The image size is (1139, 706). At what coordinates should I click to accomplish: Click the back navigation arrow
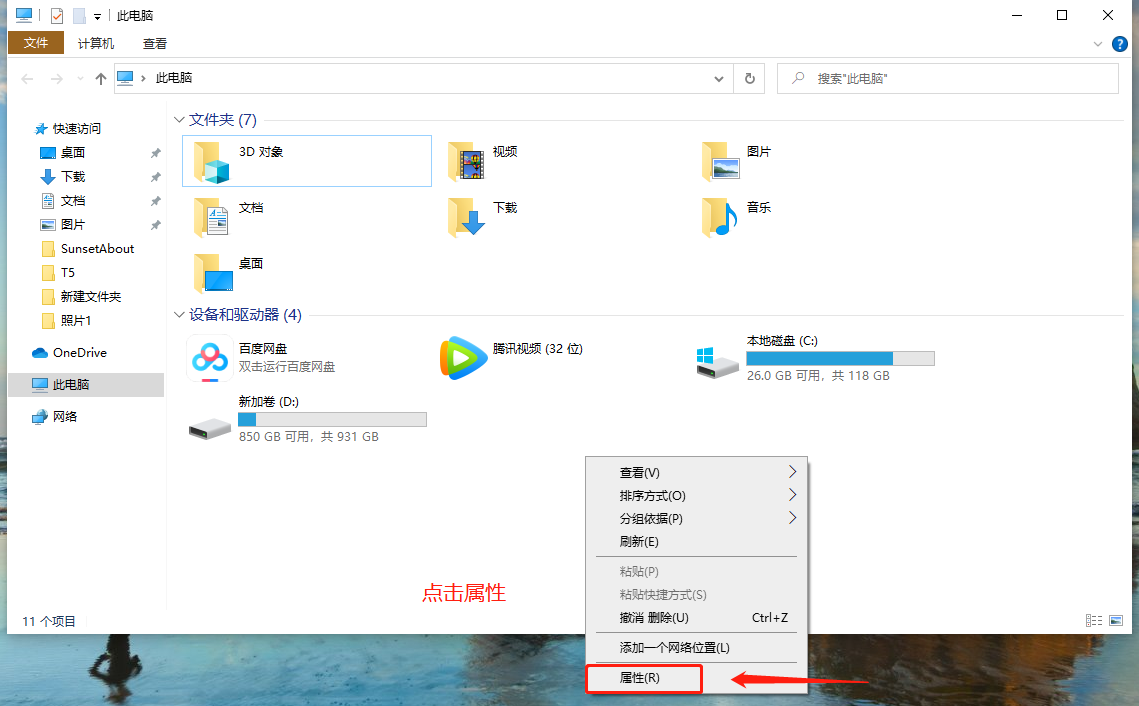coord(28,78)
